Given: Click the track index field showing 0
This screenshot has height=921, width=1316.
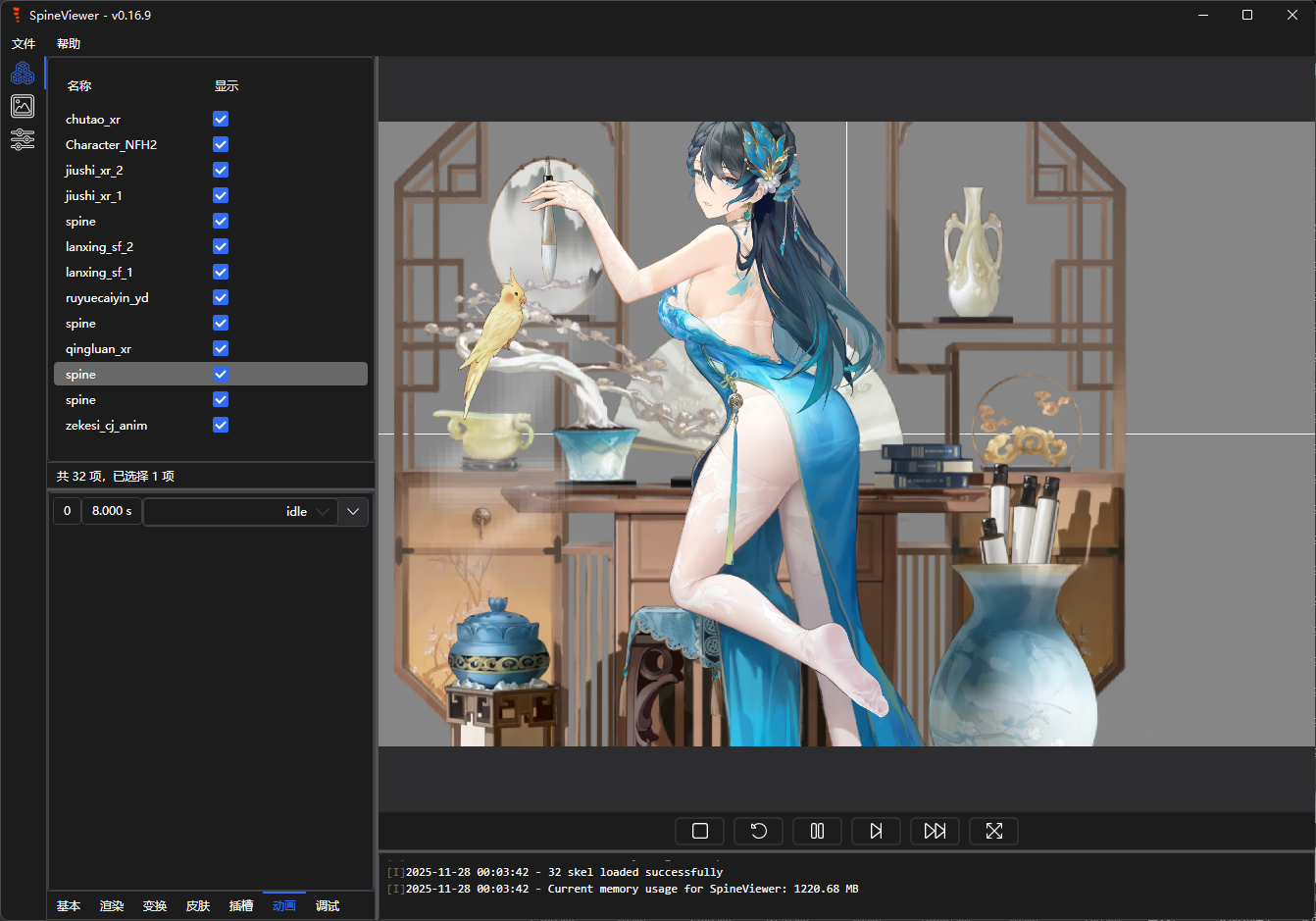Looking at the screenshot, I should [67, 511].
